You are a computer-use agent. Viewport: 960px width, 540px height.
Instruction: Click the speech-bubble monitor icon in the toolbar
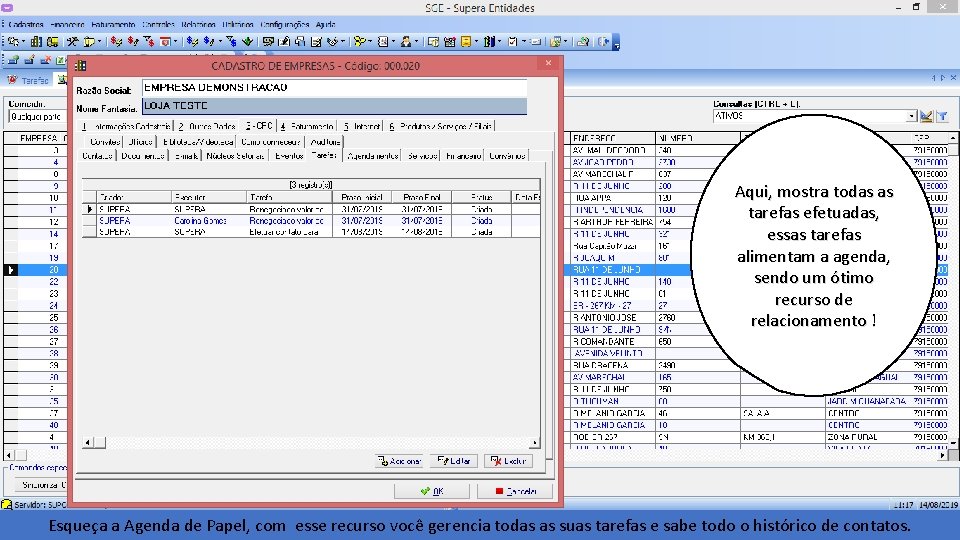coord(268,42)
